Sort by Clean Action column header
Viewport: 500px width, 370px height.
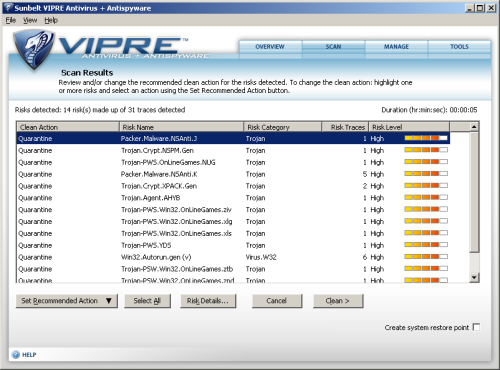[68, 127]
